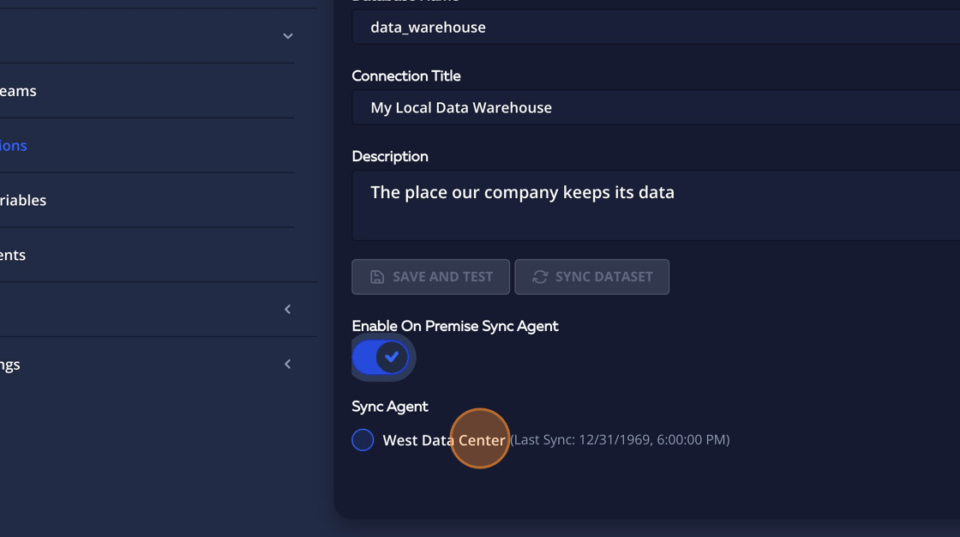The height and width of the screenshot is (537, 960).
Task: Click the circular arrows icon on Sync Dataset
Action: (540, 277)
